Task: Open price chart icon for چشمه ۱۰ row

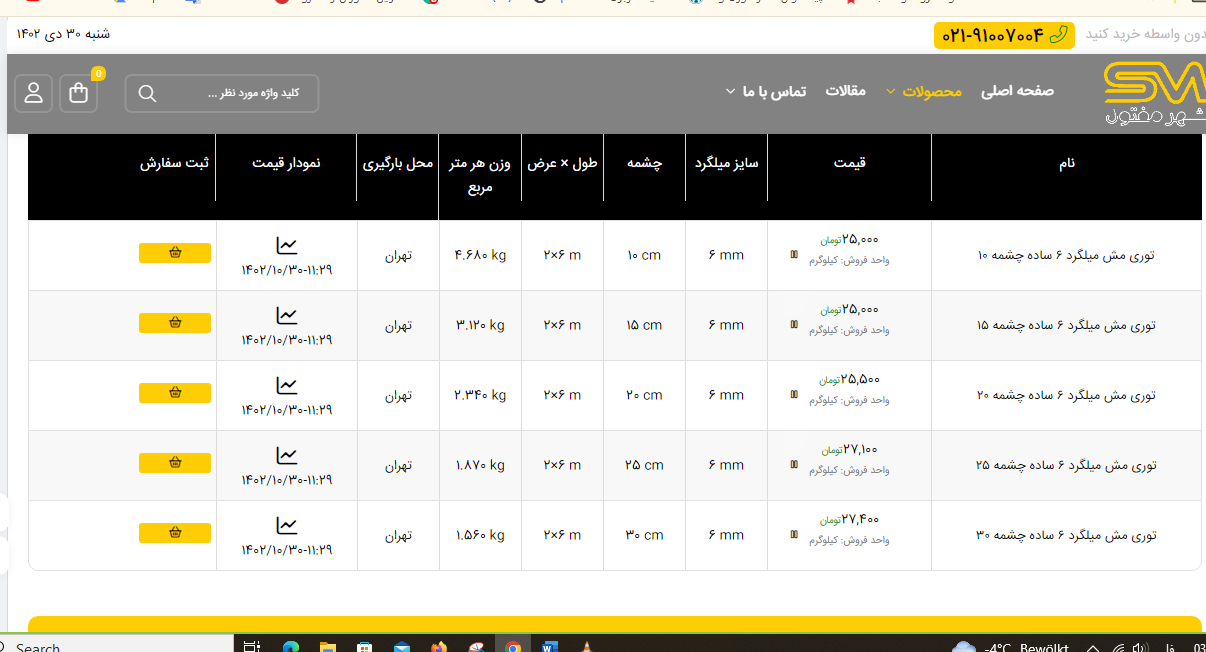Action: click(287, 245)
